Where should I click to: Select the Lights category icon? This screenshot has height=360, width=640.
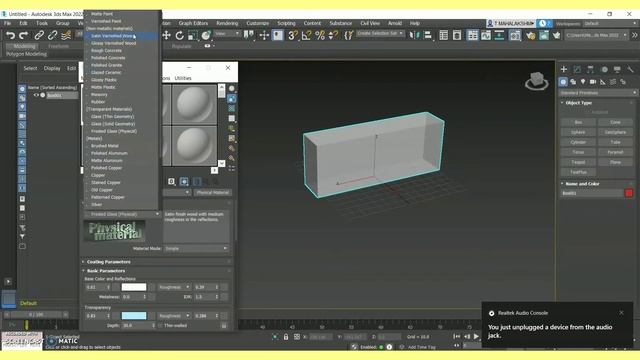click(583, 82)
